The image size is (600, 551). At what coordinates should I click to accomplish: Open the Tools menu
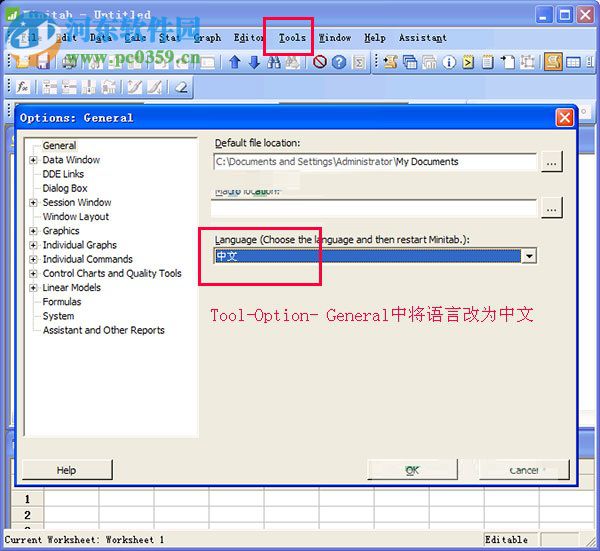coord(292,37)
